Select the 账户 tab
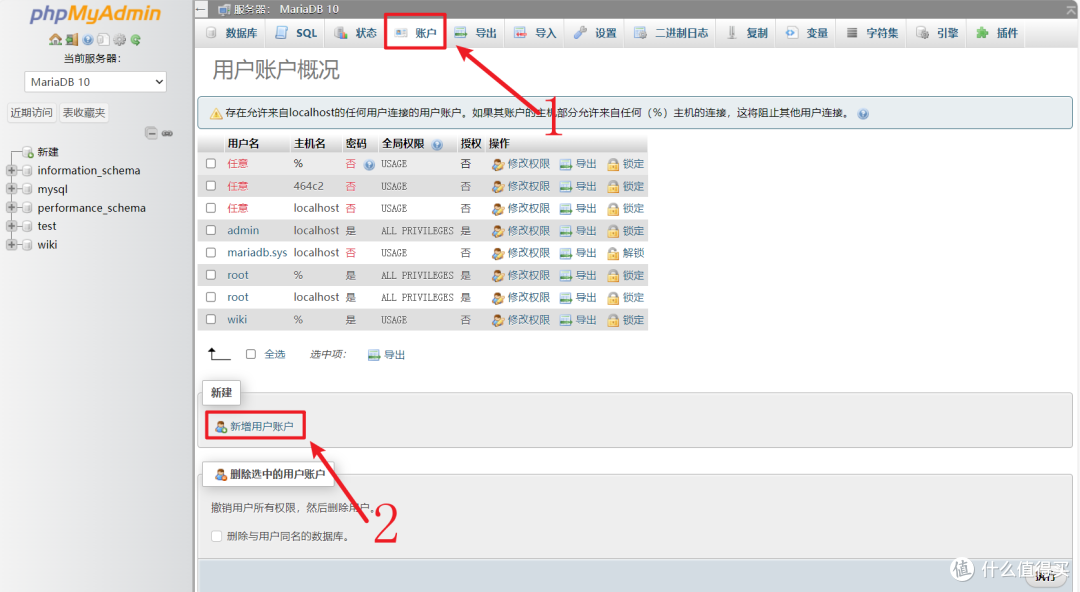 [415, 33]
